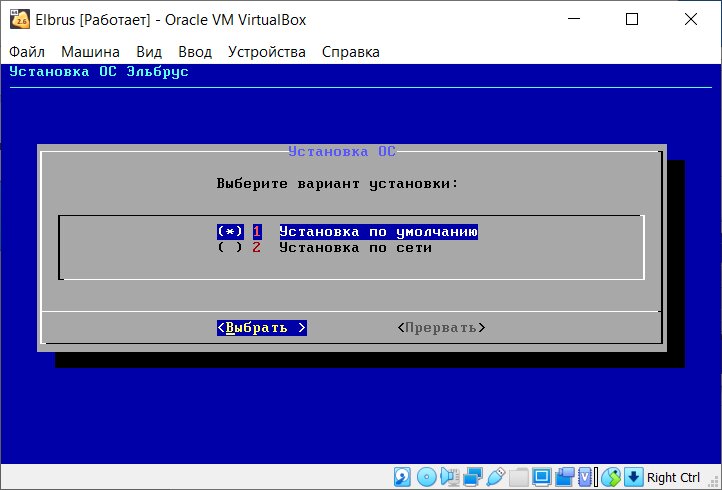
Task: Open the Устройства menu
Action: pos(267,52)
